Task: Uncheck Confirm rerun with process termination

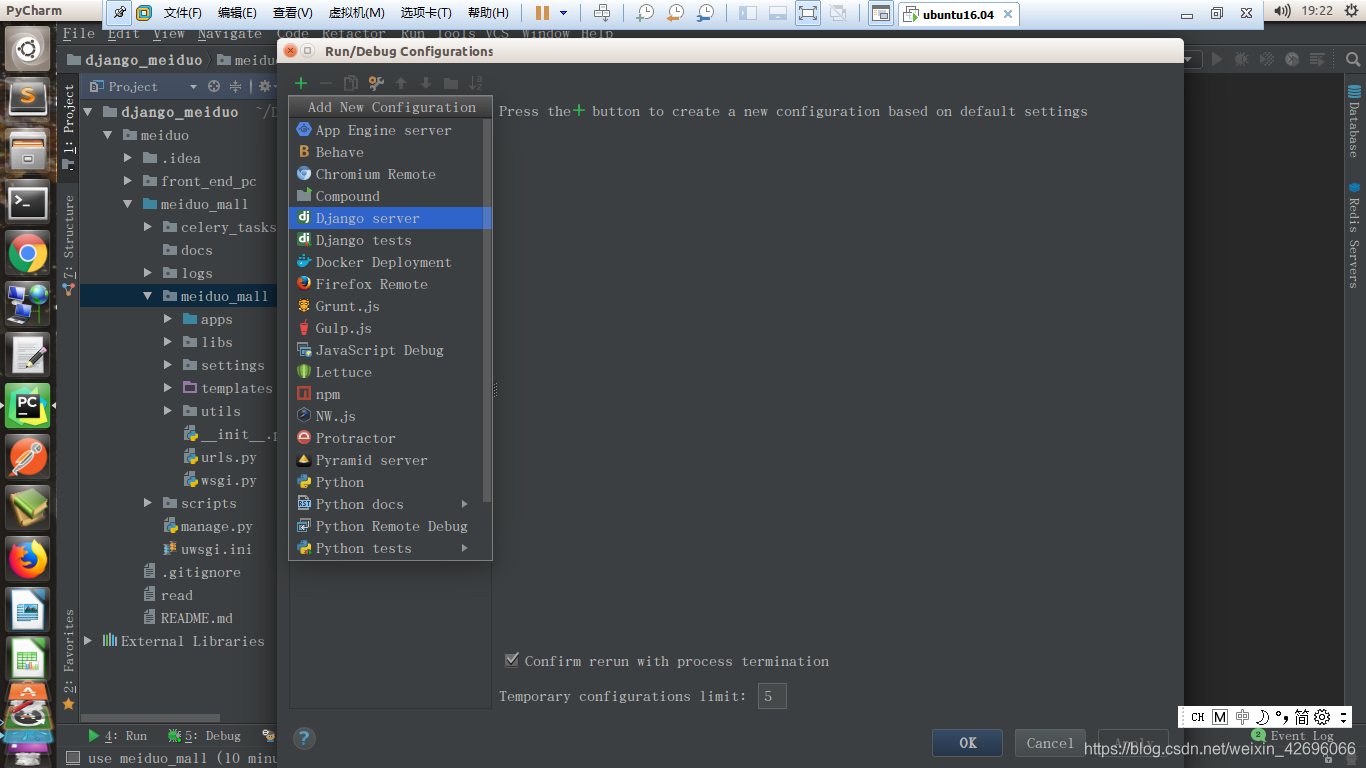Action: click(x=511, y=659)
